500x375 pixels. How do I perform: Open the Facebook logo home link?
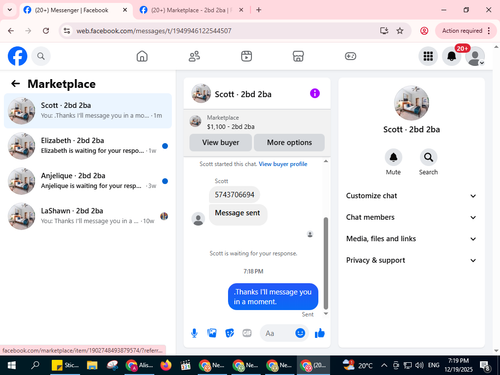(17, 56)
